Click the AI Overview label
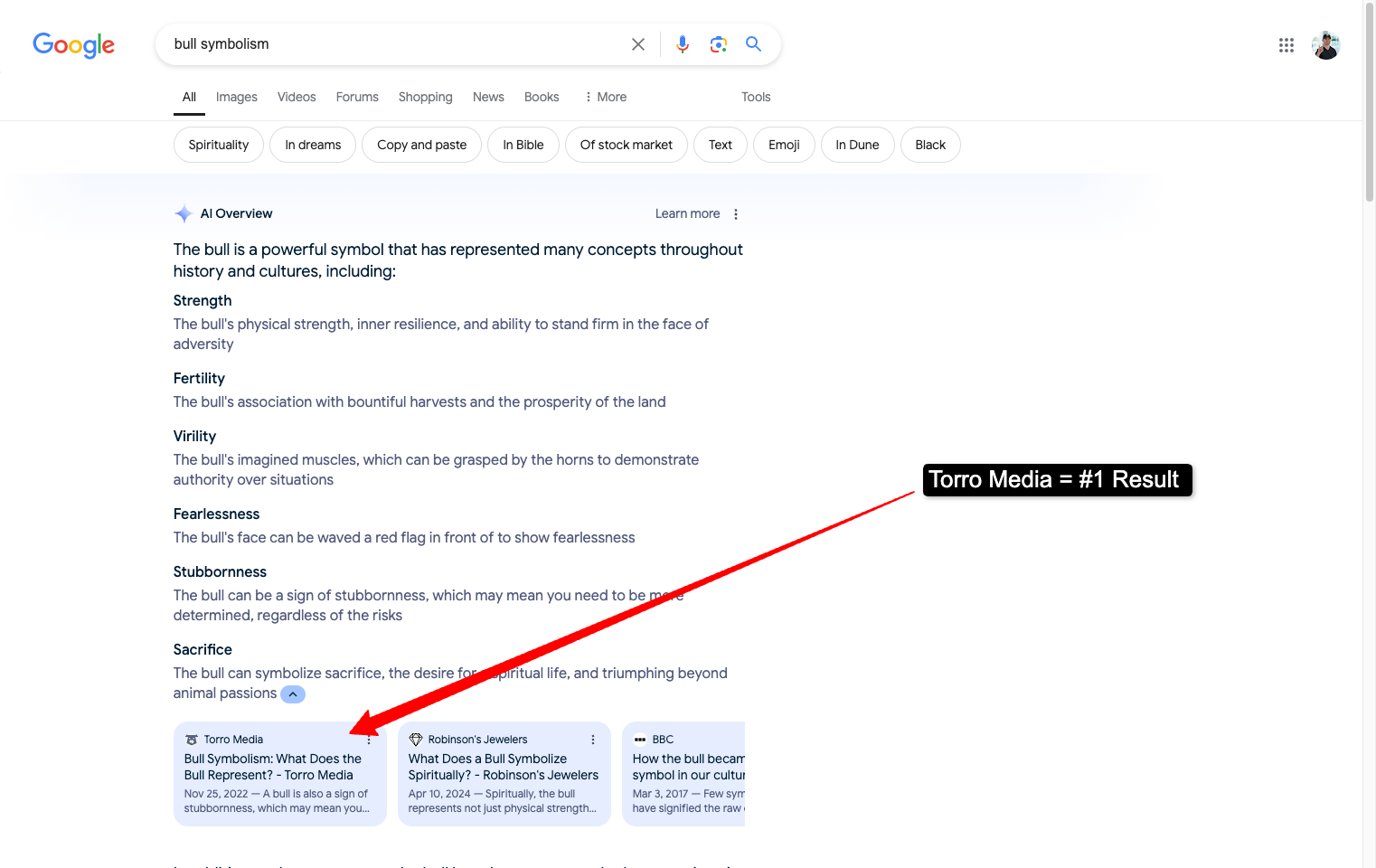Image resolution: width=1376 pixels, height=868 pixels. 236,214
